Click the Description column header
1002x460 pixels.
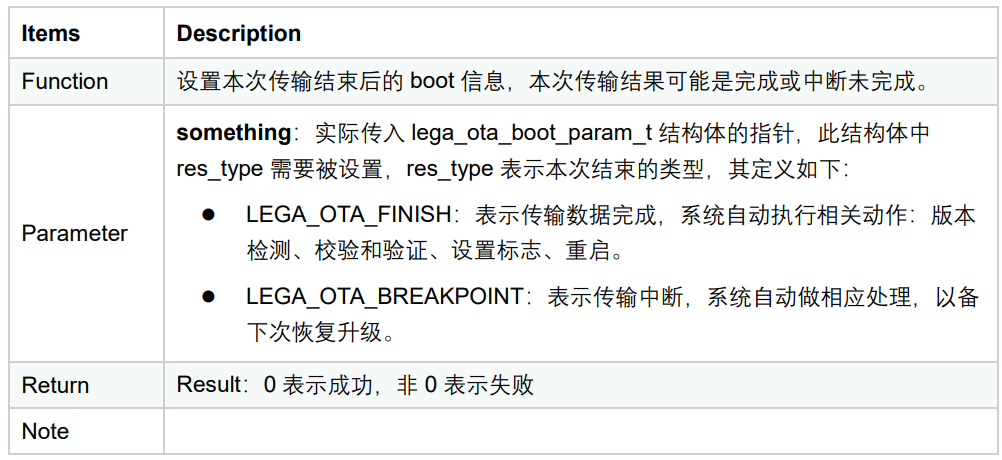(238, 33)
